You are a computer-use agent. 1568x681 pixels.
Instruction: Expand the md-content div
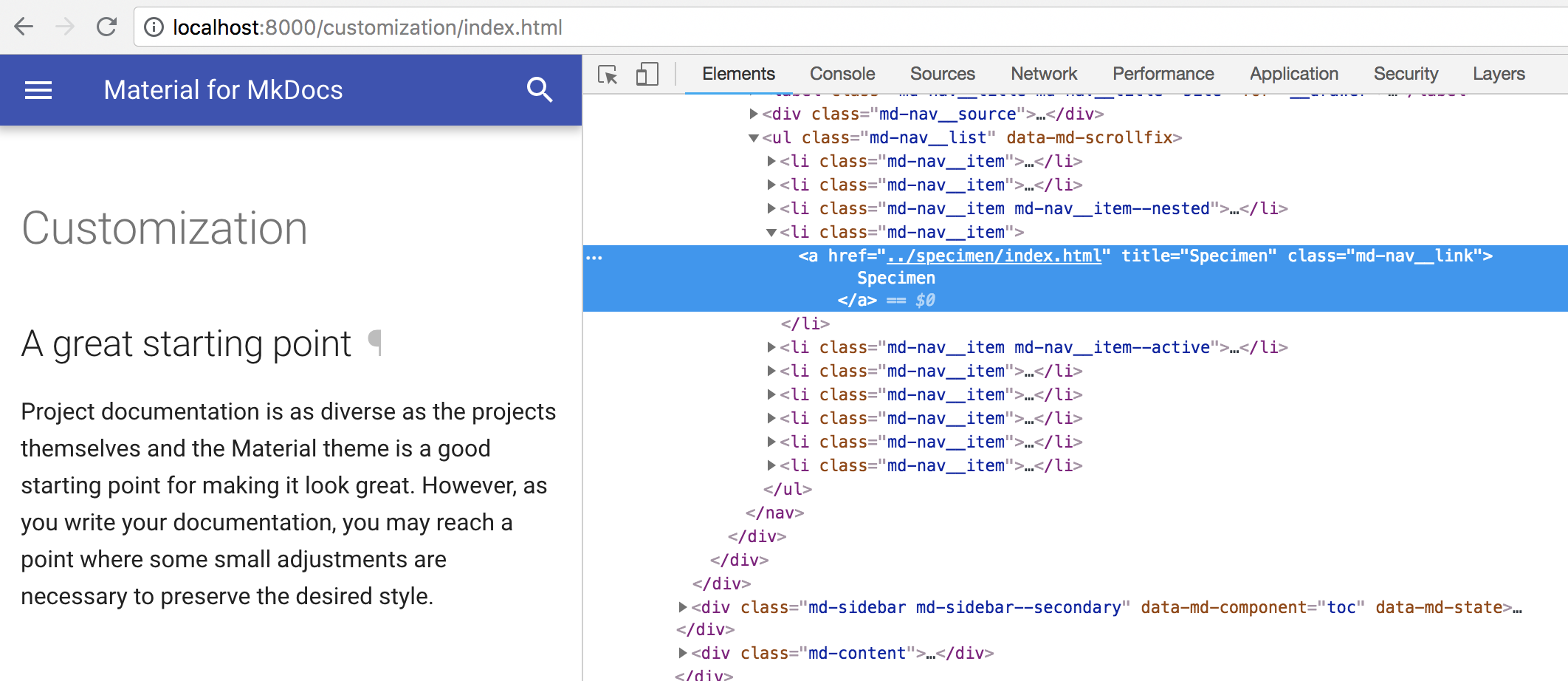[683, 653]
